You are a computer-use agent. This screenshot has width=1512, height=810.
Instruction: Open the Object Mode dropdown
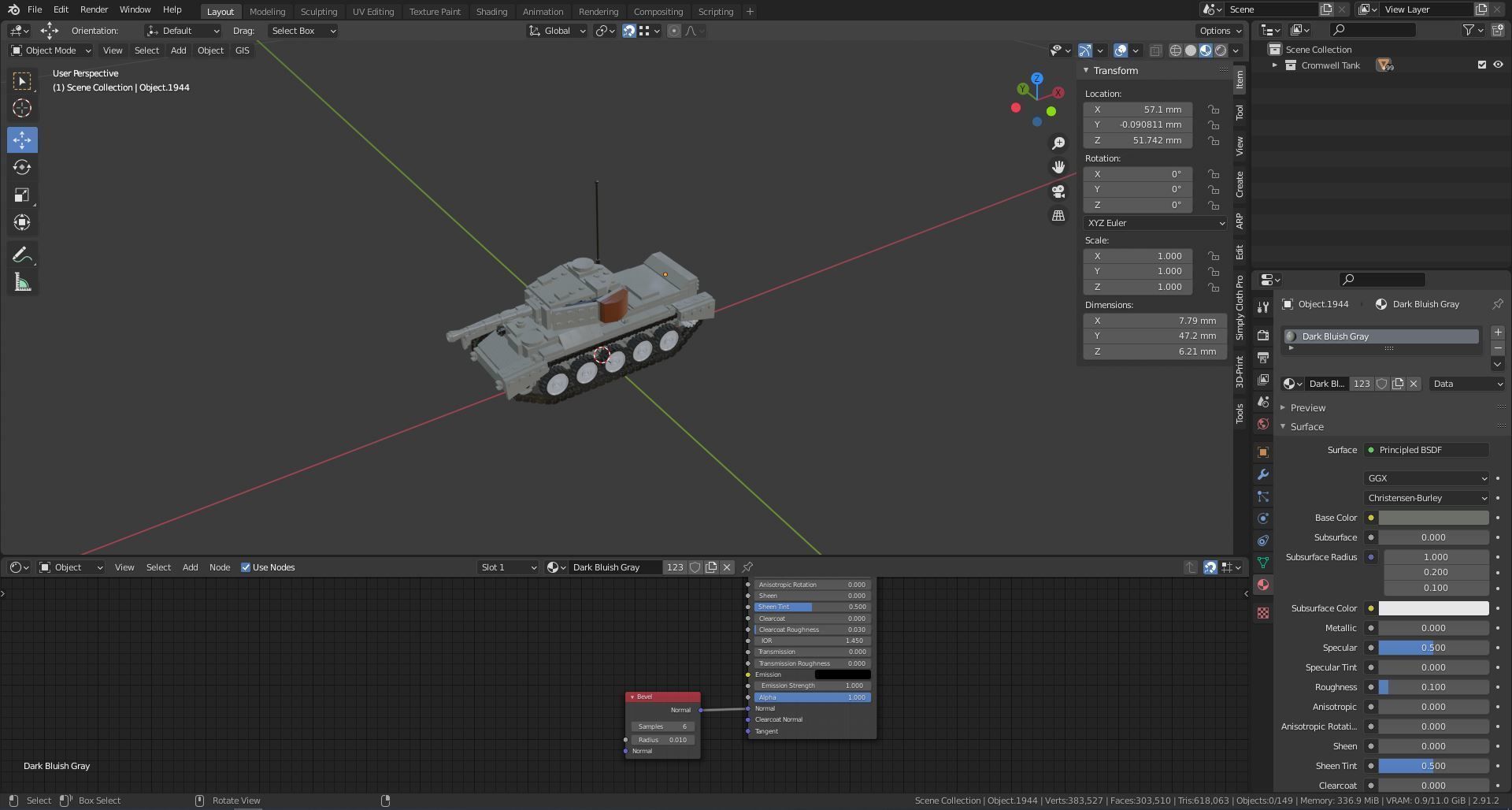click(49, 50)
